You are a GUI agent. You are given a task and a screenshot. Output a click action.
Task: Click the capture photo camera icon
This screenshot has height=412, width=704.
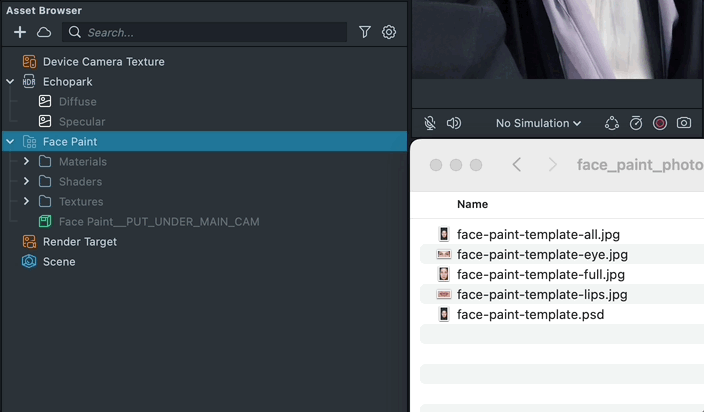pos(684,123)
